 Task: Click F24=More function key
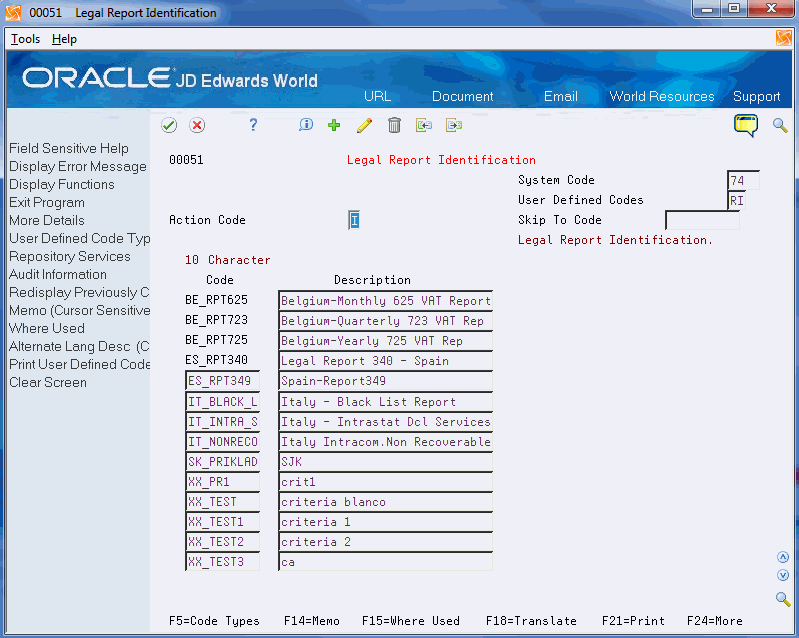(x=714, y=621)
